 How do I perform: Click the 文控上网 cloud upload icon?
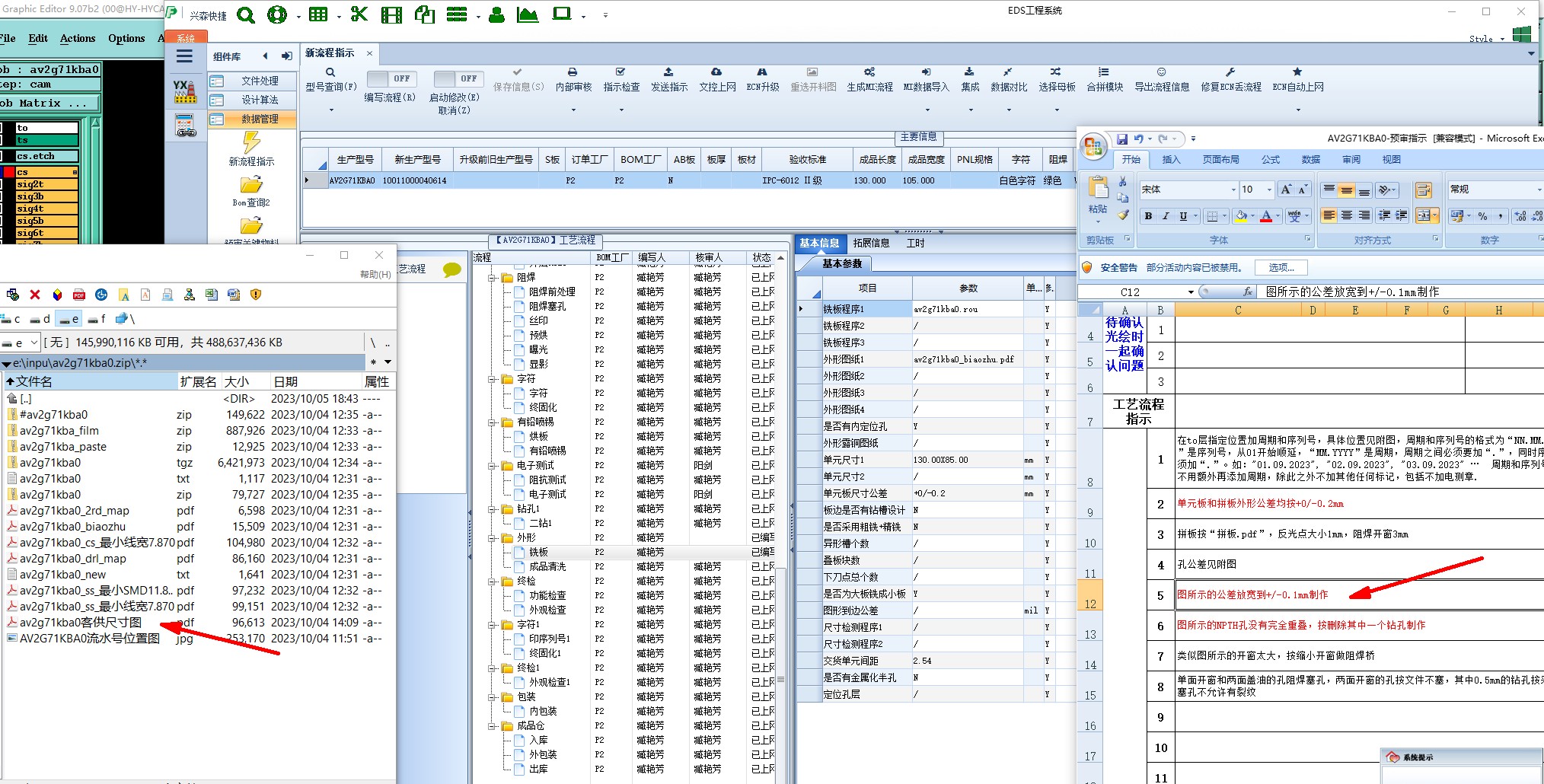click(717, 72)
